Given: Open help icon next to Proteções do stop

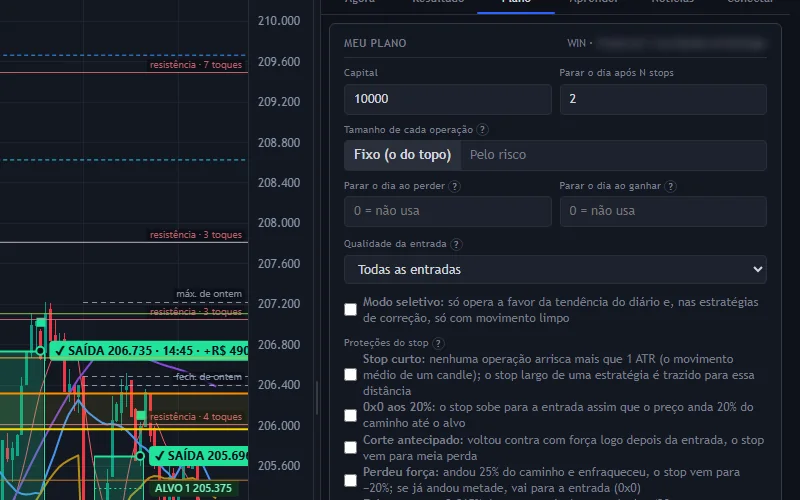Looking at the screenshot, I should [x=438, y=343].
